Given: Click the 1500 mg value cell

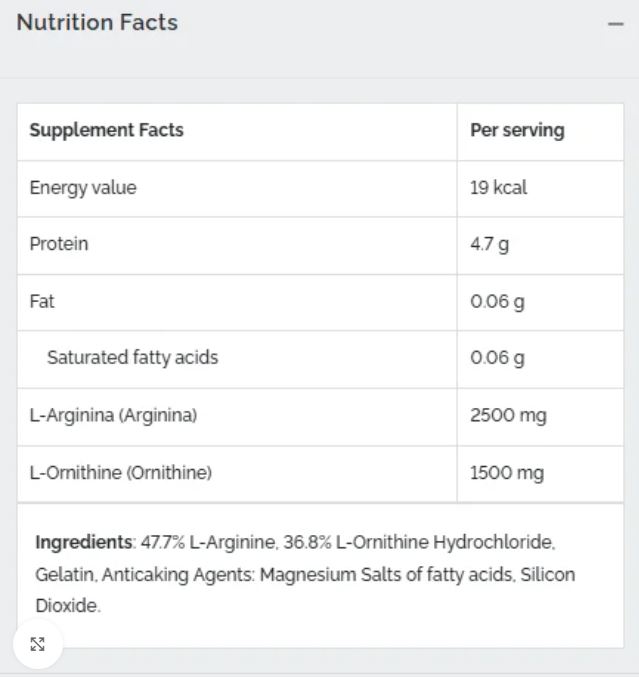Looking at the screenshot, I should [540, 474].
